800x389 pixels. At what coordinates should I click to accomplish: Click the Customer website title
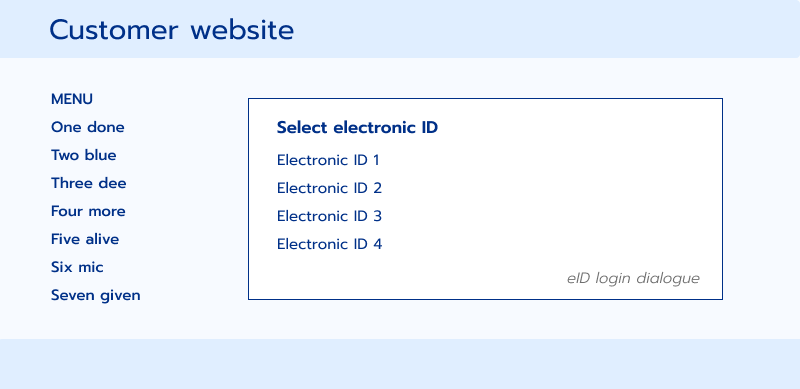tap(171, 30)
